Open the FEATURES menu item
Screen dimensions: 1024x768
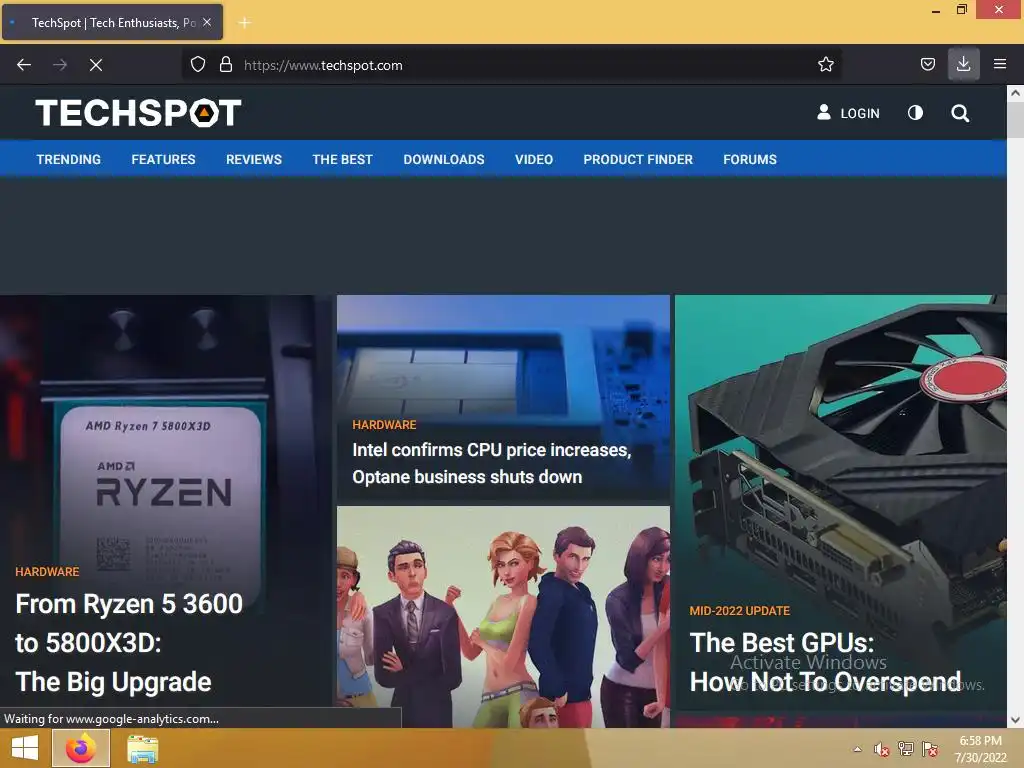point(163,159)
